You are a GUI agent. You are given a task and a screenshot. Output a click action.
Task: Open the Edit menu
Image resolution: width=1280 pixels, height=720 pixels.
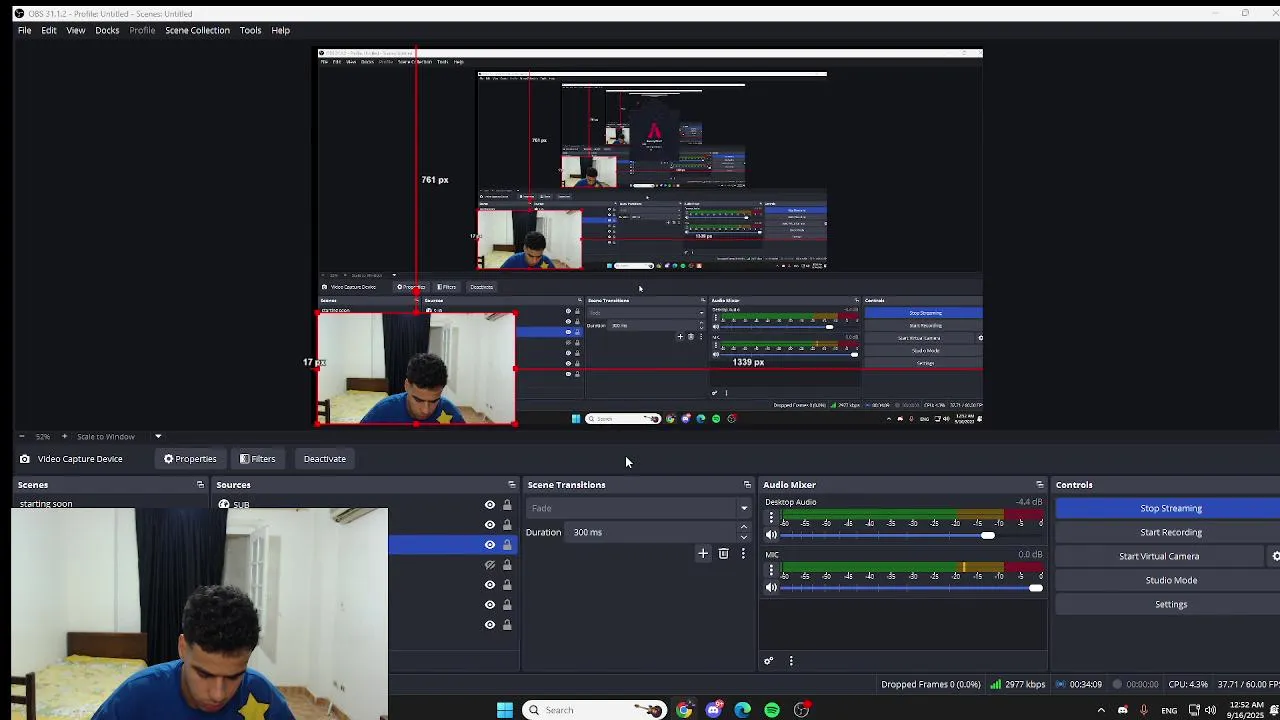(x=49, y=30)
